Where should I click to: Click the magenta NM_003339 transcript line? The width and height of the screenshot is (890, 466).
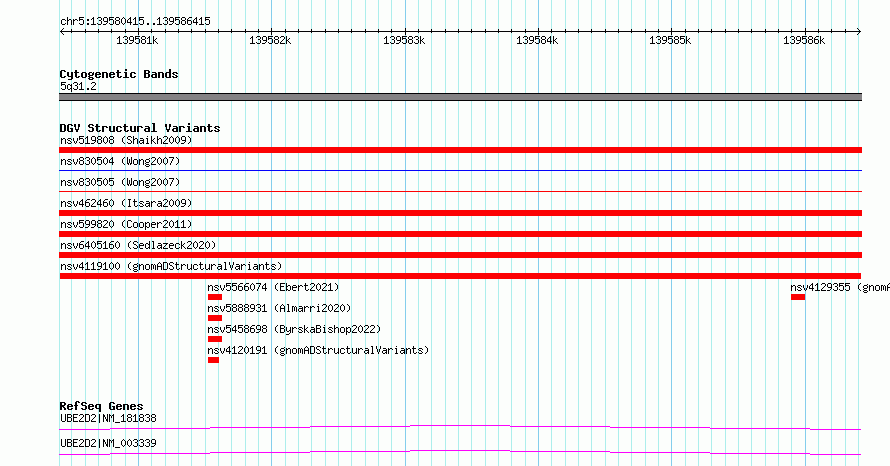pyautogui.click(x=460, y=452)
